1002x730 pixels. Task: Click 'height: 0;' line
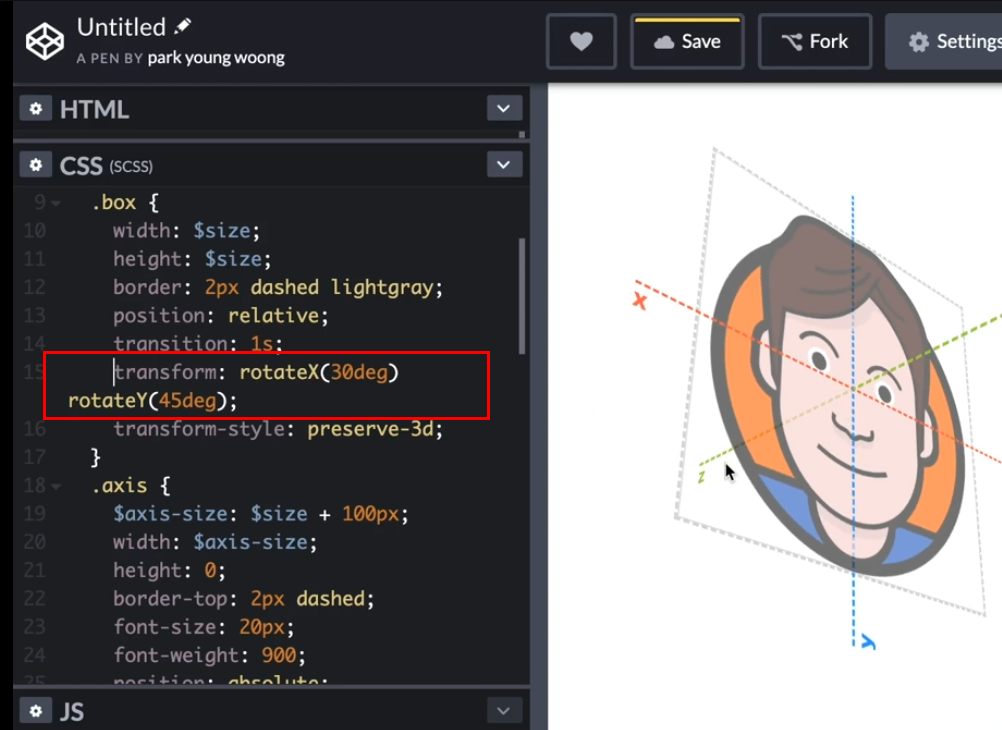(169, 570)
